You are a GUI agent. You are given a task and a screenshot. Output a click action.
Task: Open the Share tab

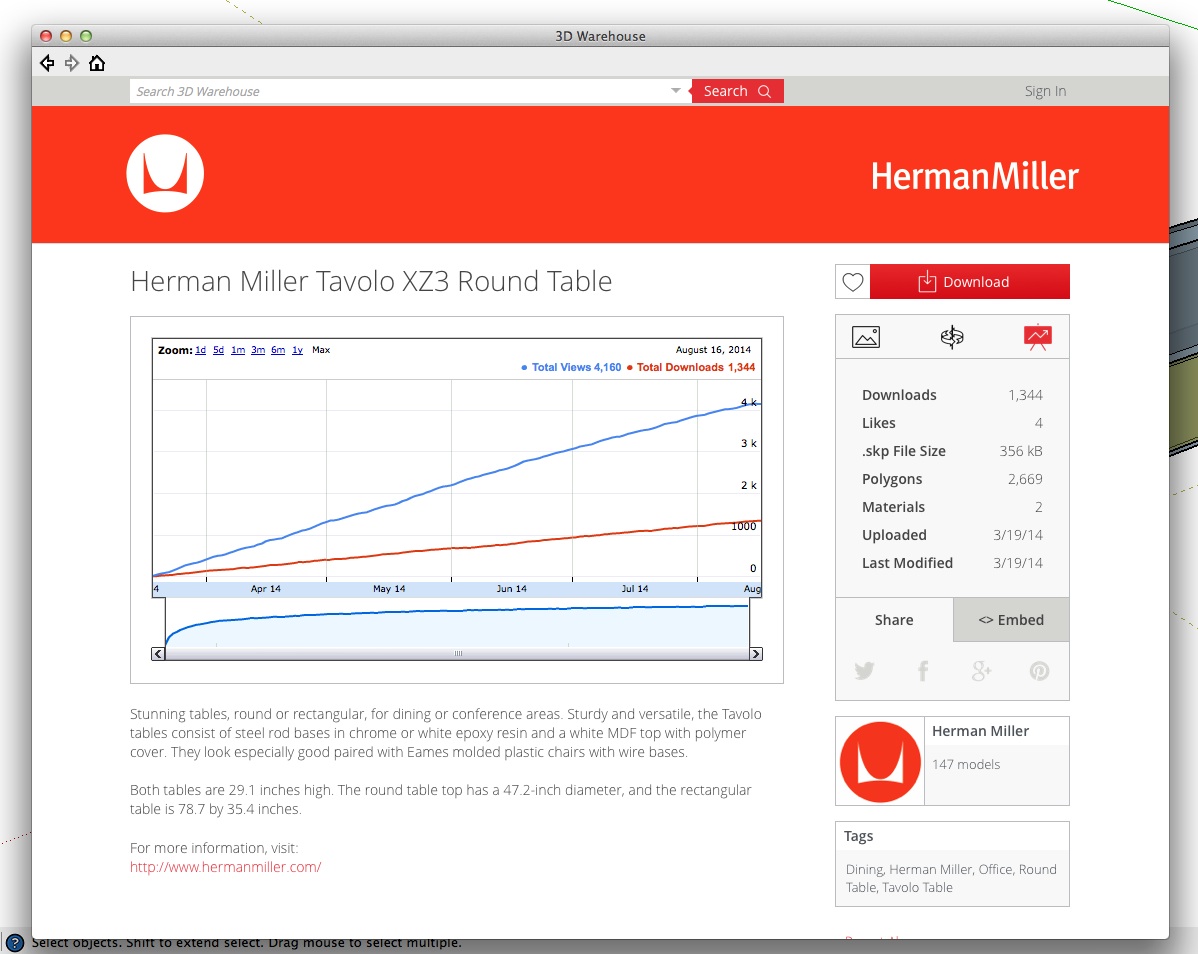(894, 620)
